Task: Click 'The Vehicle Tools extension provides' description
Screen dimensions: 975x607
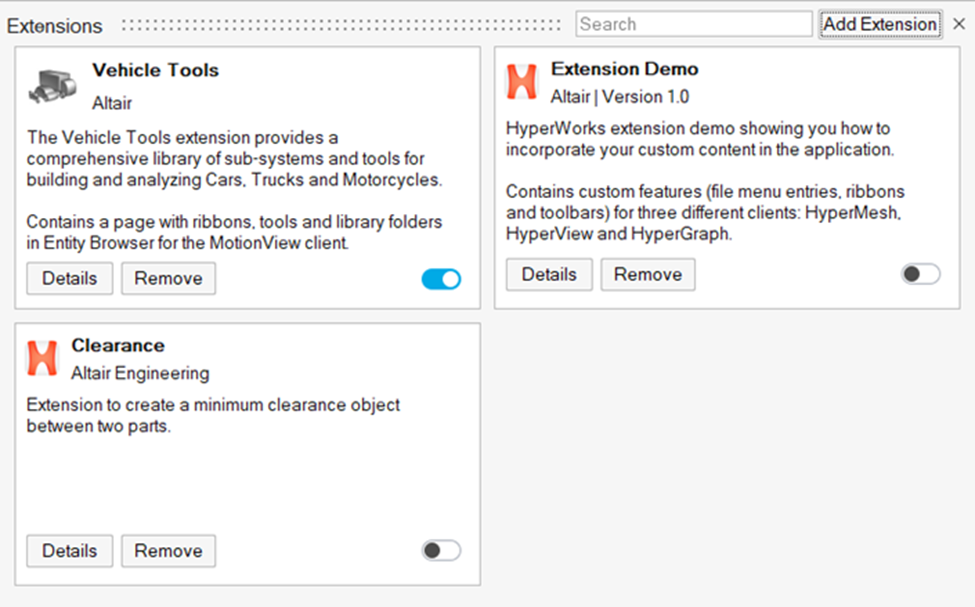Action: pyautogui.click(x=234, y=159)
